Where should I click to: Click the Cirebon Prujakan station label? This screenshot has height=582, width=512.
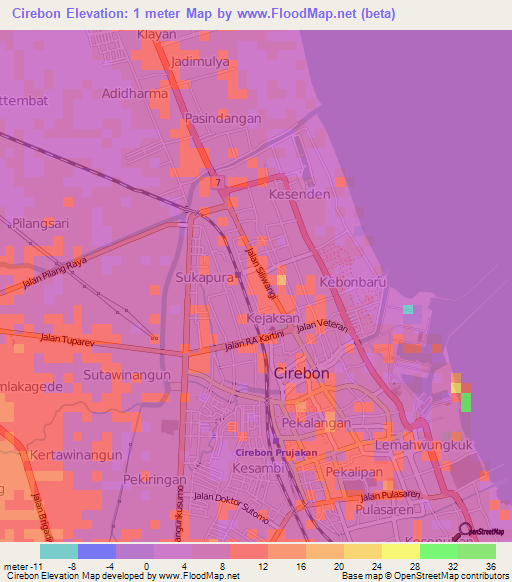point(276,453)
